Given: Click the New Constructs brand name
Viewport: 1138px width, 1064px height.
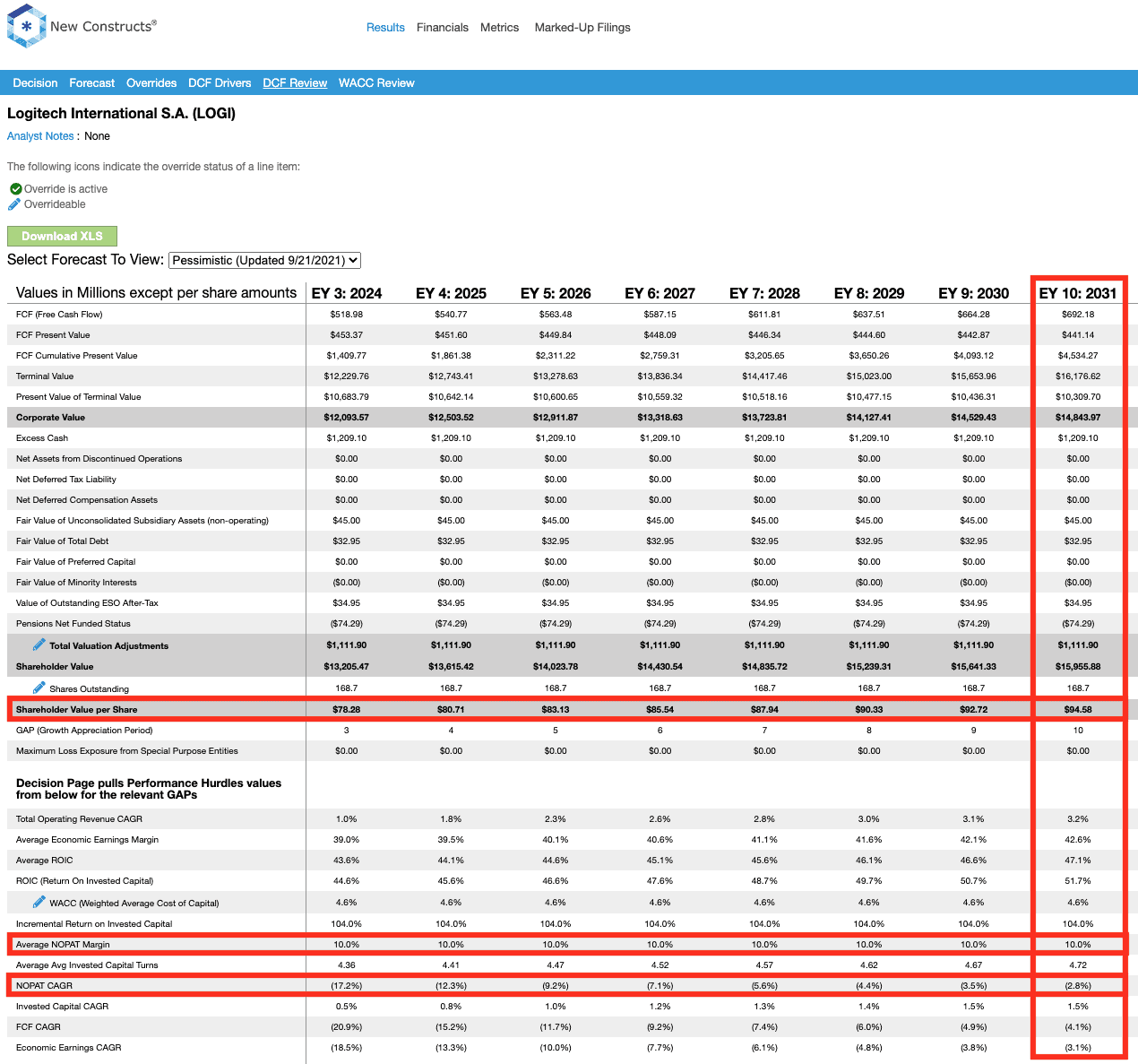Looking at the screenshot, I should pyautogui.click(x=103, y=26).
